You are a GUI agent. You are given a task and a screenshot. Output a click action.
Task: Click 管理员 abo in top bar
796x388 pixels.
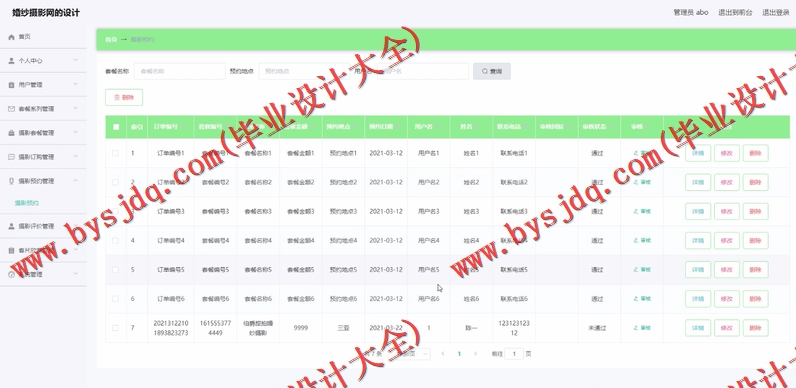690,13
